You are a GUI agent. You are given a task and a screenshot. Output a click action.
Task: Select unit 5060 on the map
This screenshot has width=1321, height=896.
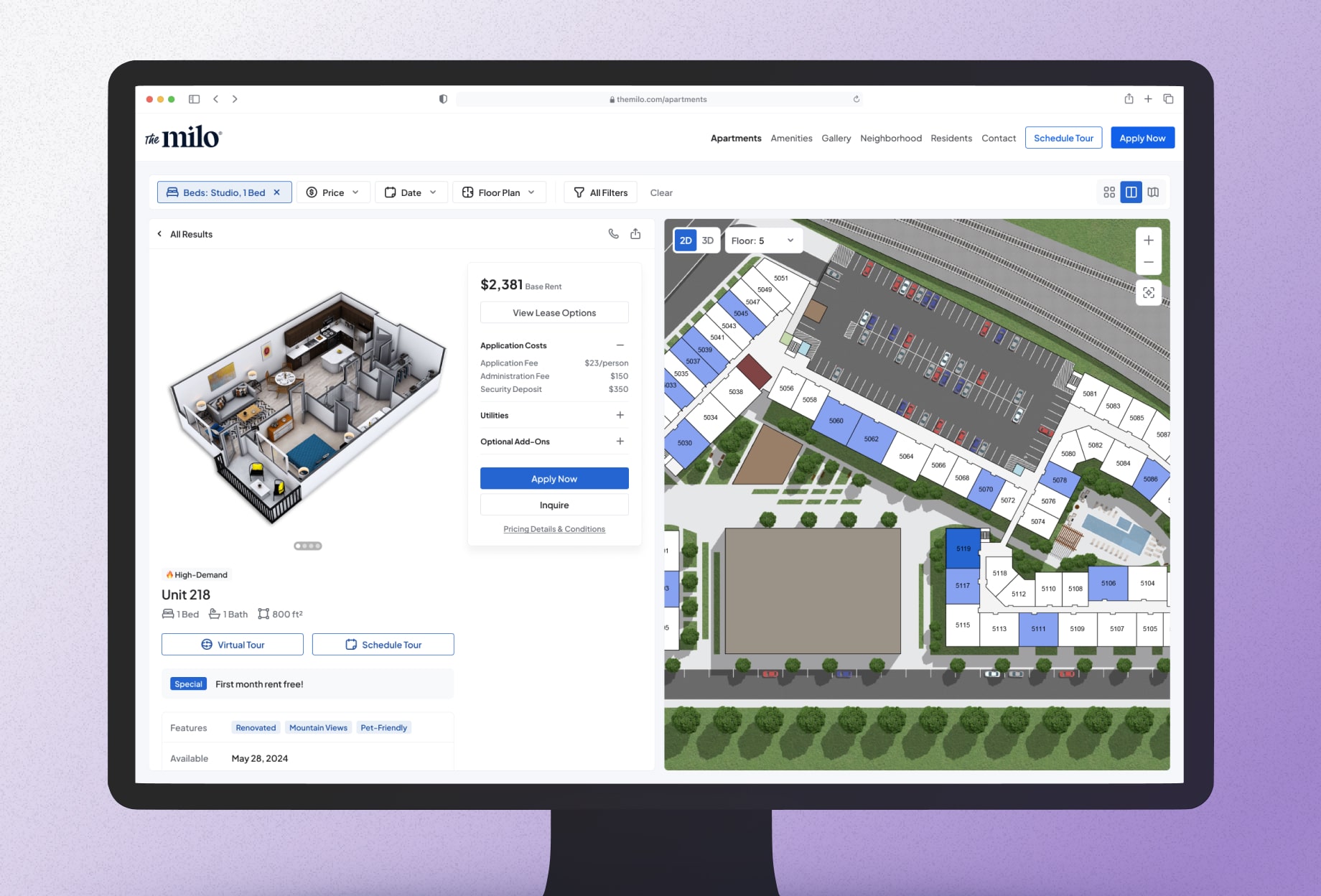click(x=835, y=420)
